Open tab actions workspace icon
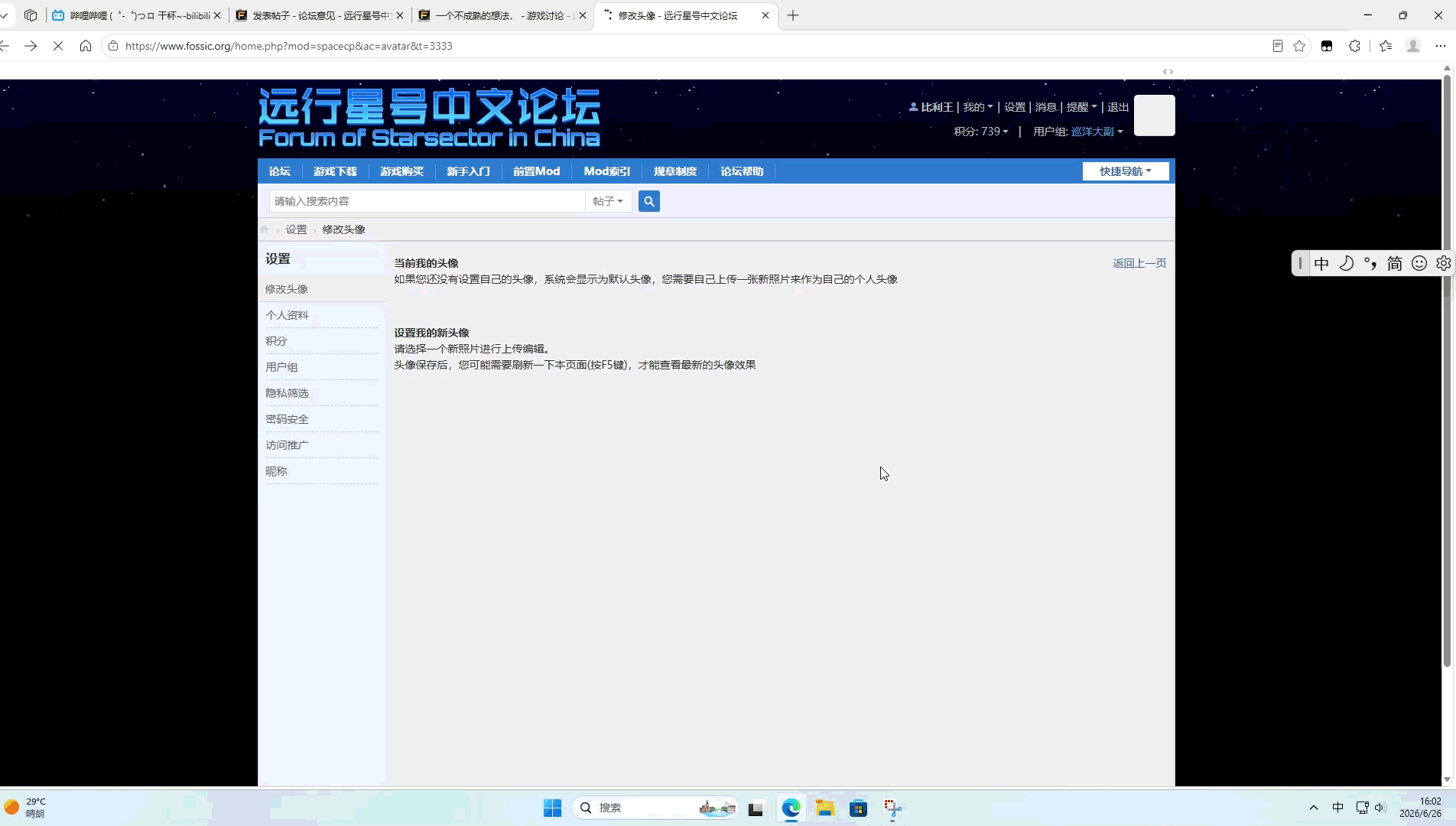Image resolution: width=1456 pixels, height=826 pixels. 31,15
